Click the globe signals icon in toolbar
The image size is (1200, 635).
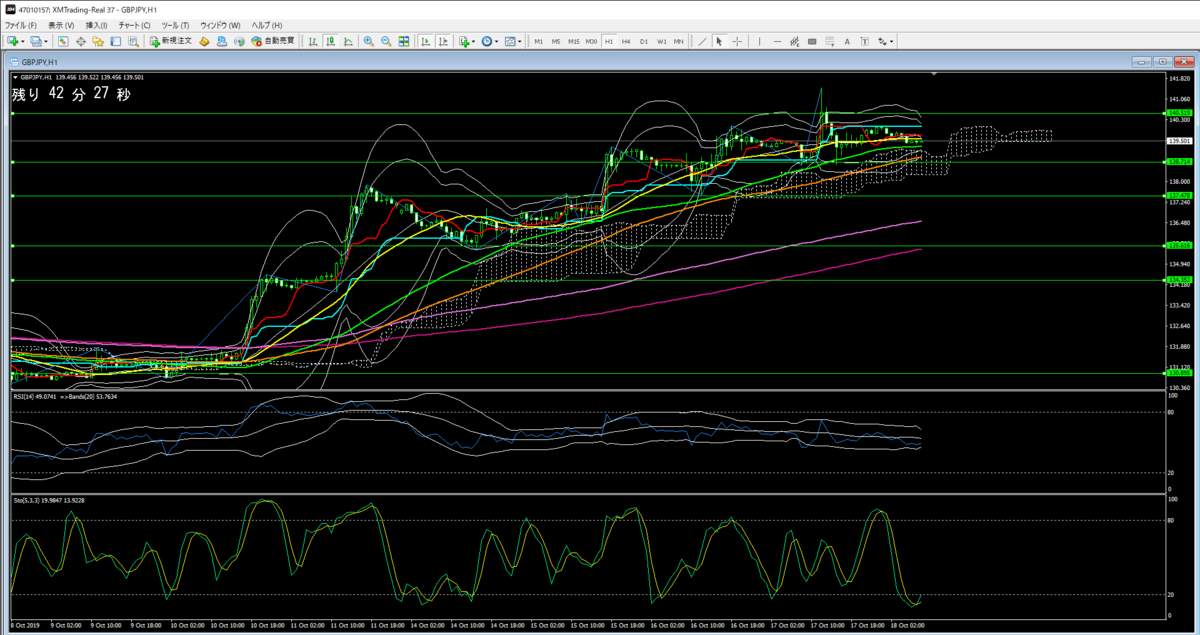(239, 41)
